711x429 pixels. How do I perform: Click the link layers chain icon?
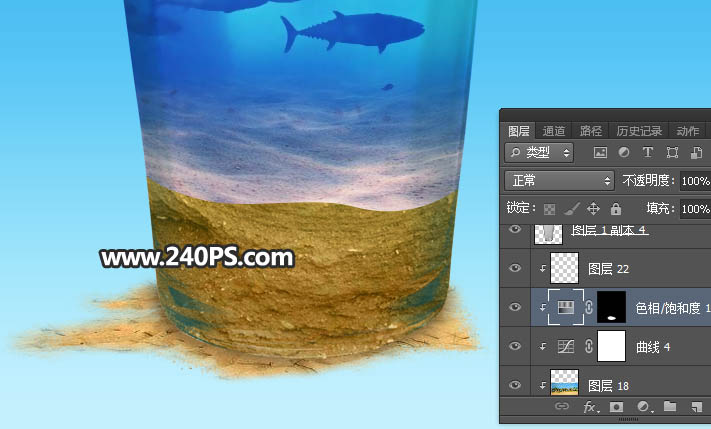(562, 406)
